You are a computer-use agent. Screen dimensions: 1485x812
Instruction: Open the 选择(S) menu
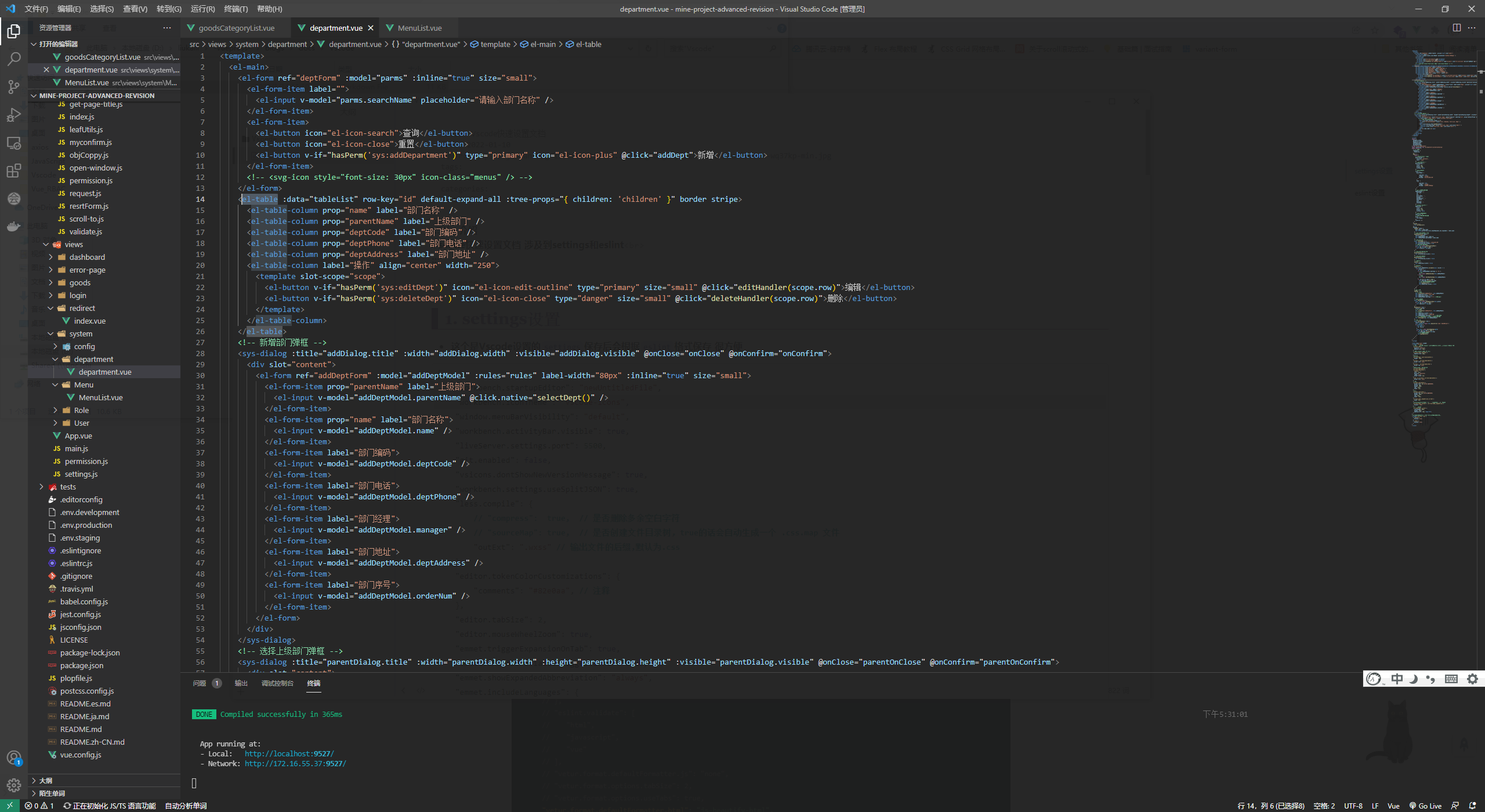102,9
